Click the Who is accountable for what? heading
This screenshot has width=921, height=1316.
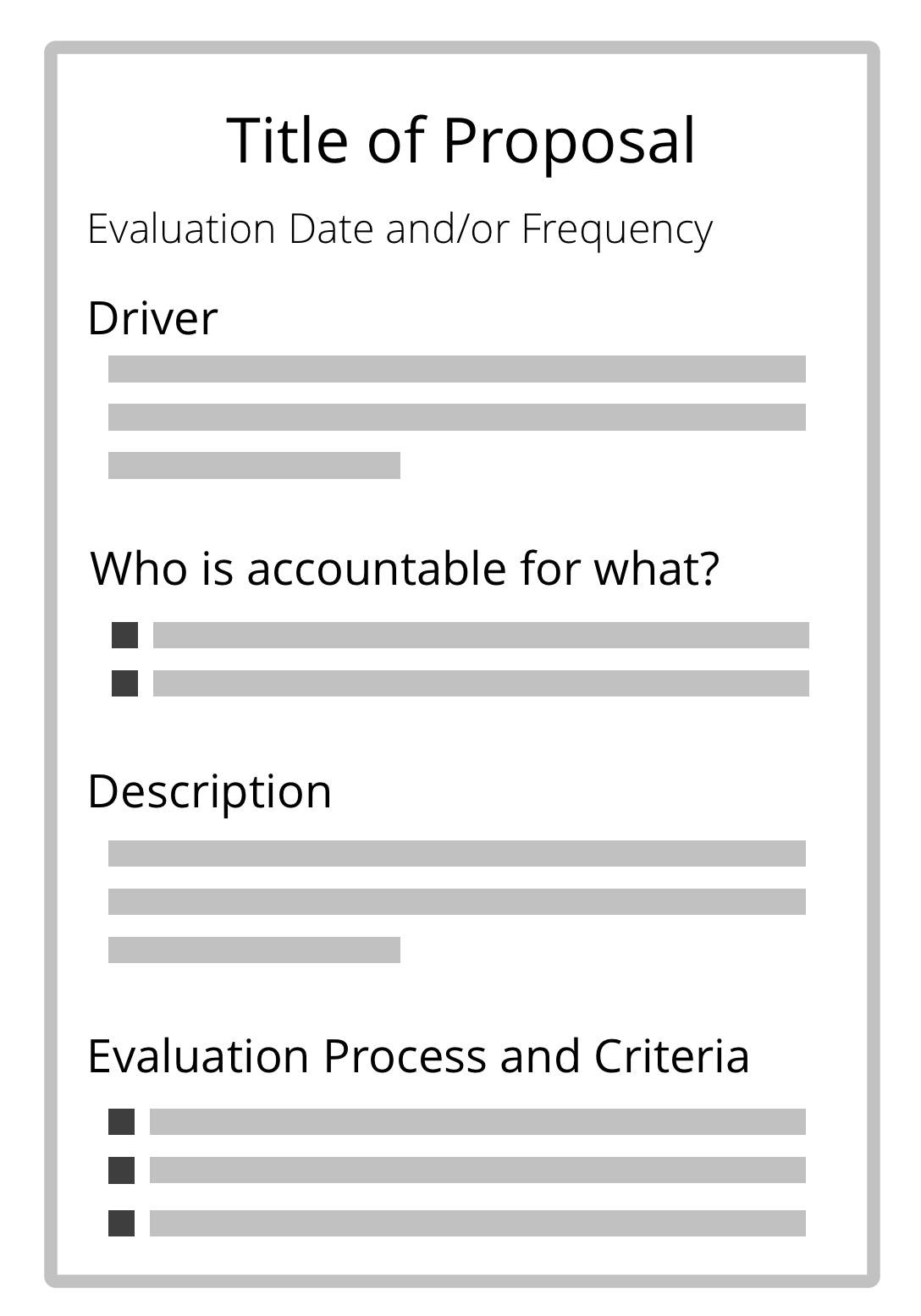405,568
